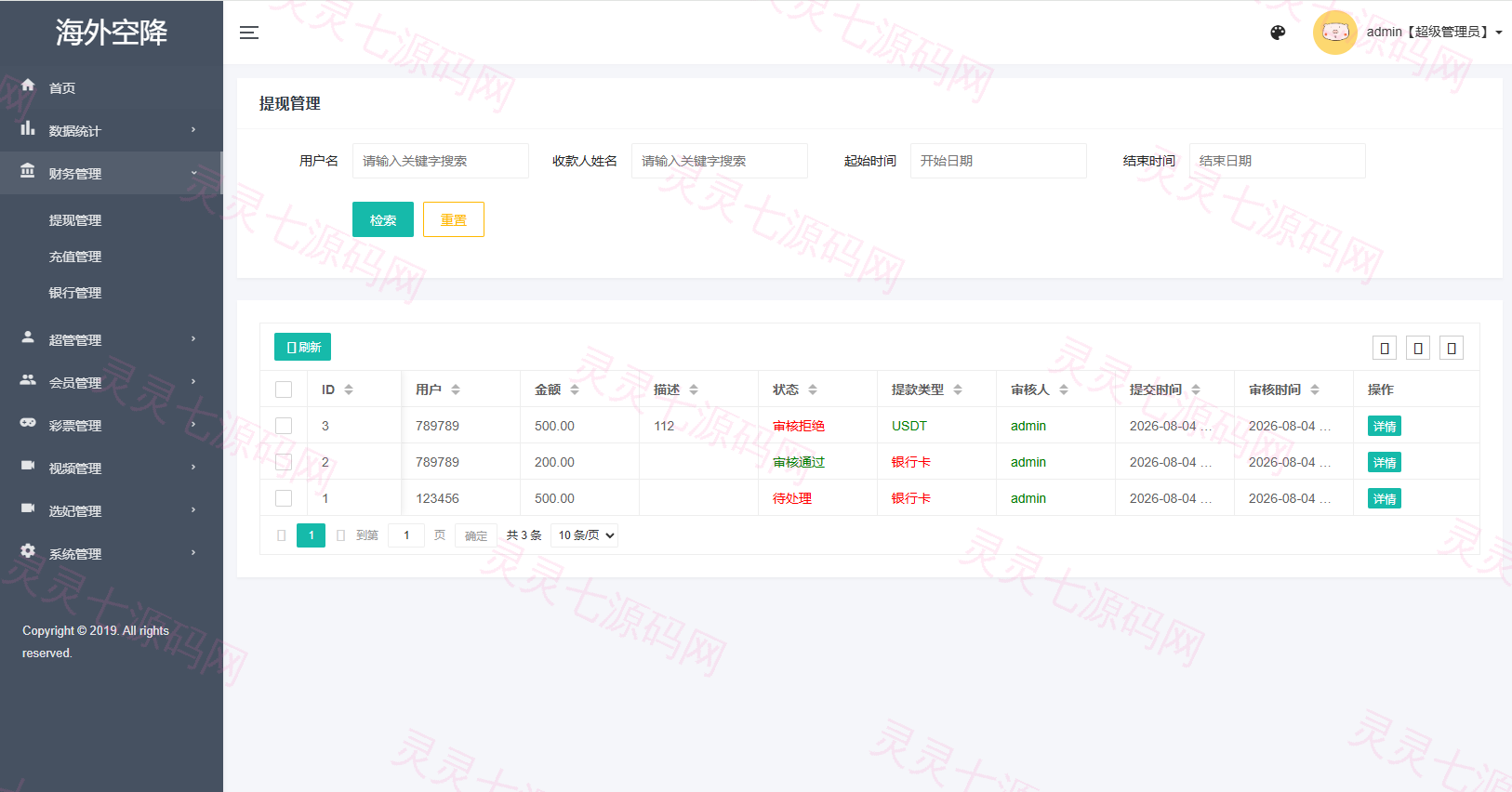Image resolution: width=1512 pixels, height=792 pixels.
Task: Tick the select-all checkbox in header
Action: (284, 389)
